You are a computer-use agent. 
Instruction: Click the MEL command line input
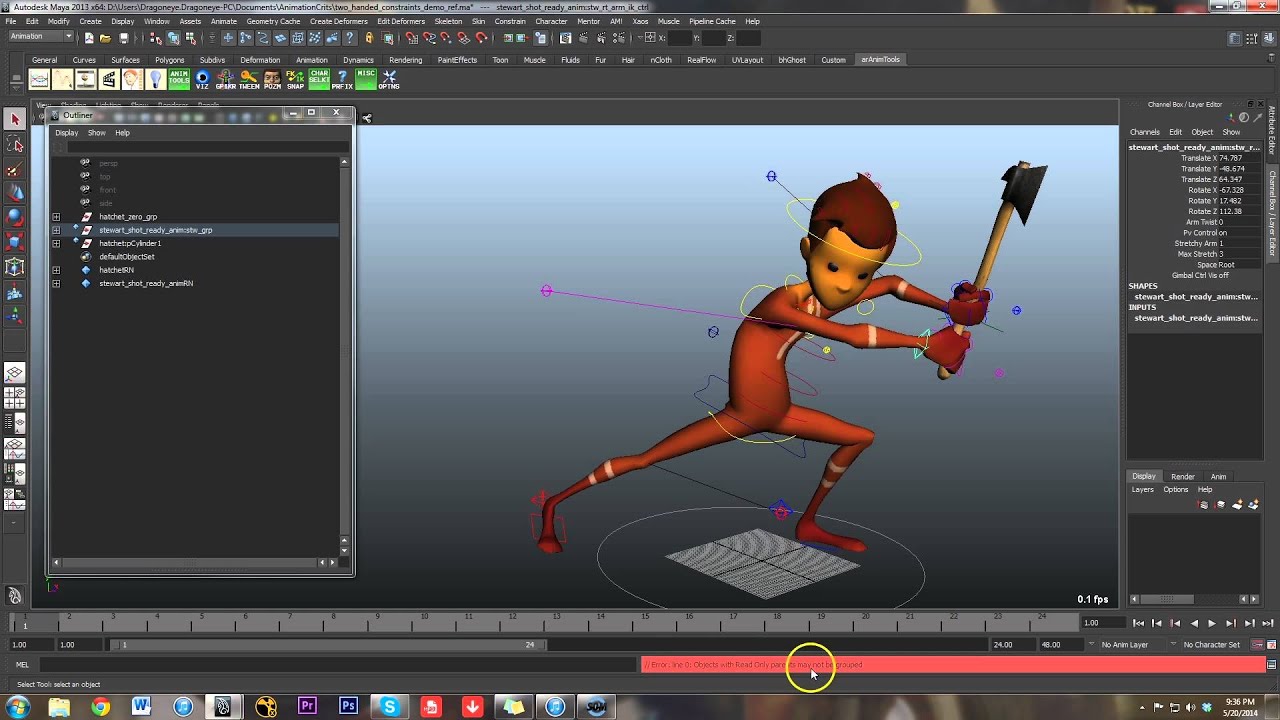point(339,665)
